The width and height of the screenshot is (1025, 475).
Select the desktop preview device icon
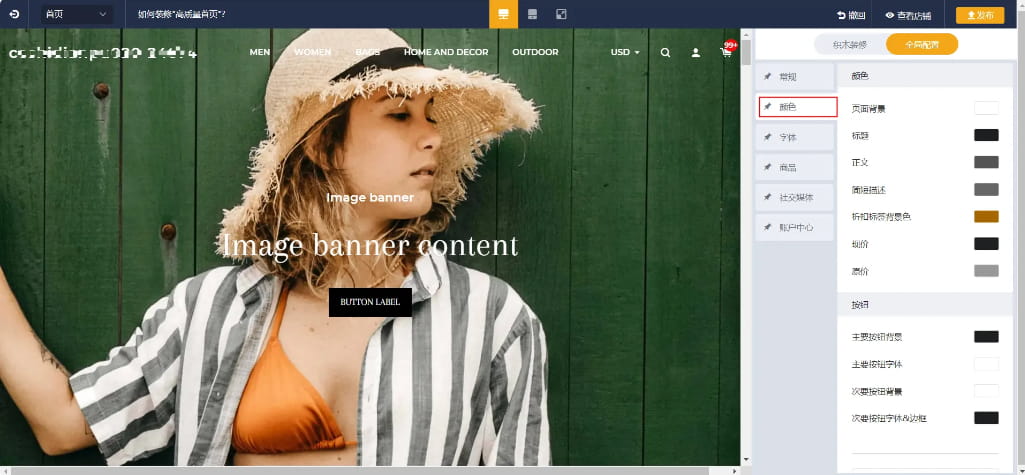point(503,14)
